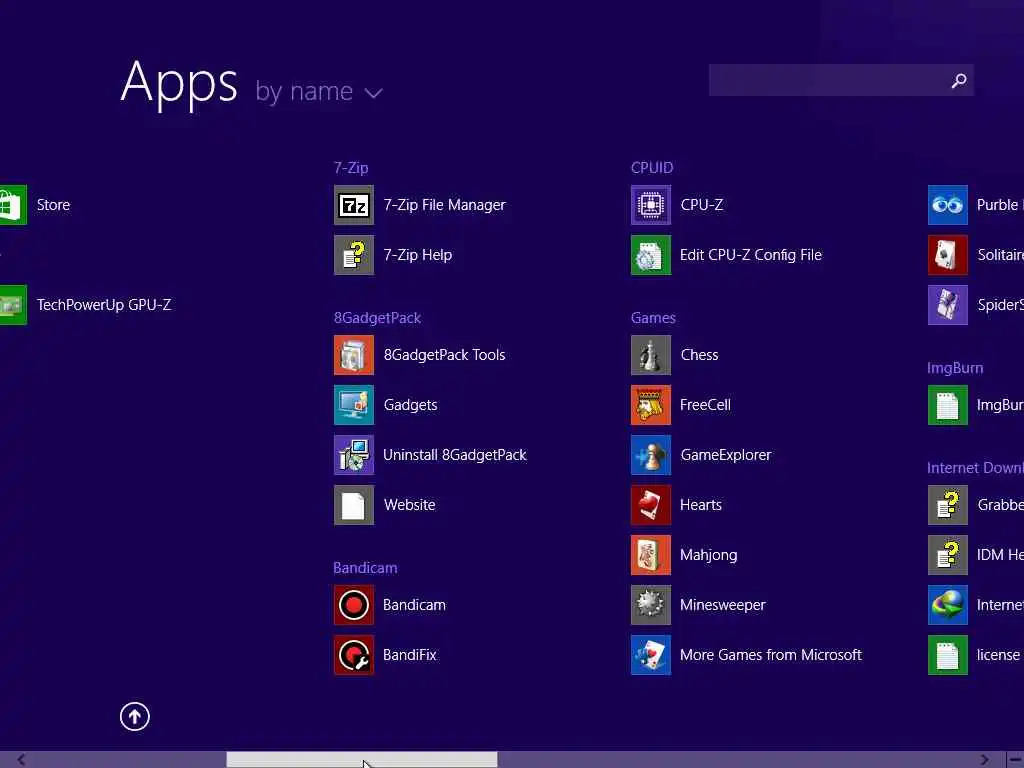Launch Solitaire card icon
The height and width of the screenshot is (768, 1024).
(x=948, y=255)
